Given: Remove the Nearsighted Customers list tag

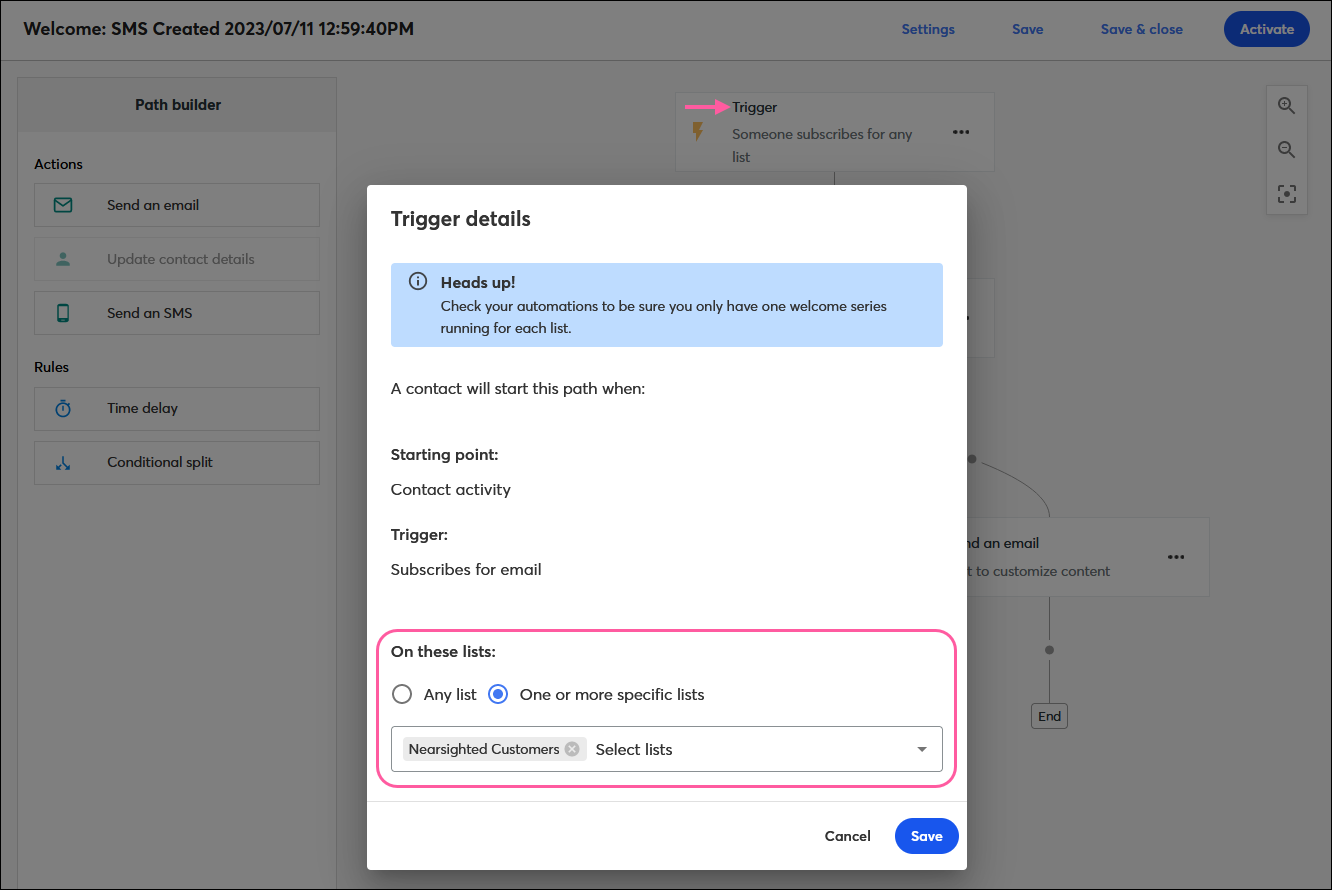Looking at the screenshot, I should click(x=571, y=748).
